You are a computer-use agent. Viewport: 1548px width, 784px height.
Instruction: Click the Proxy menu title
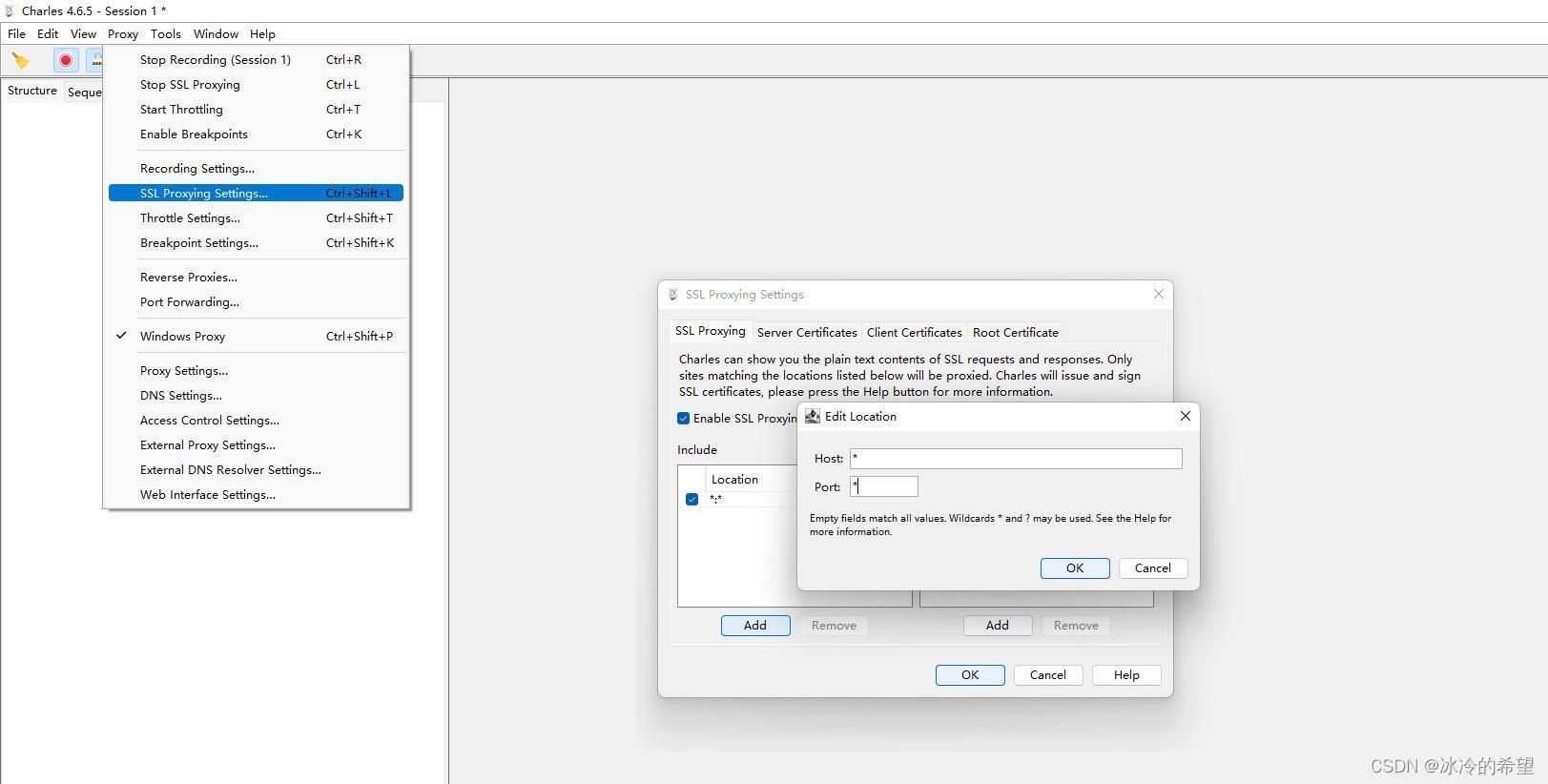(123, 33)
